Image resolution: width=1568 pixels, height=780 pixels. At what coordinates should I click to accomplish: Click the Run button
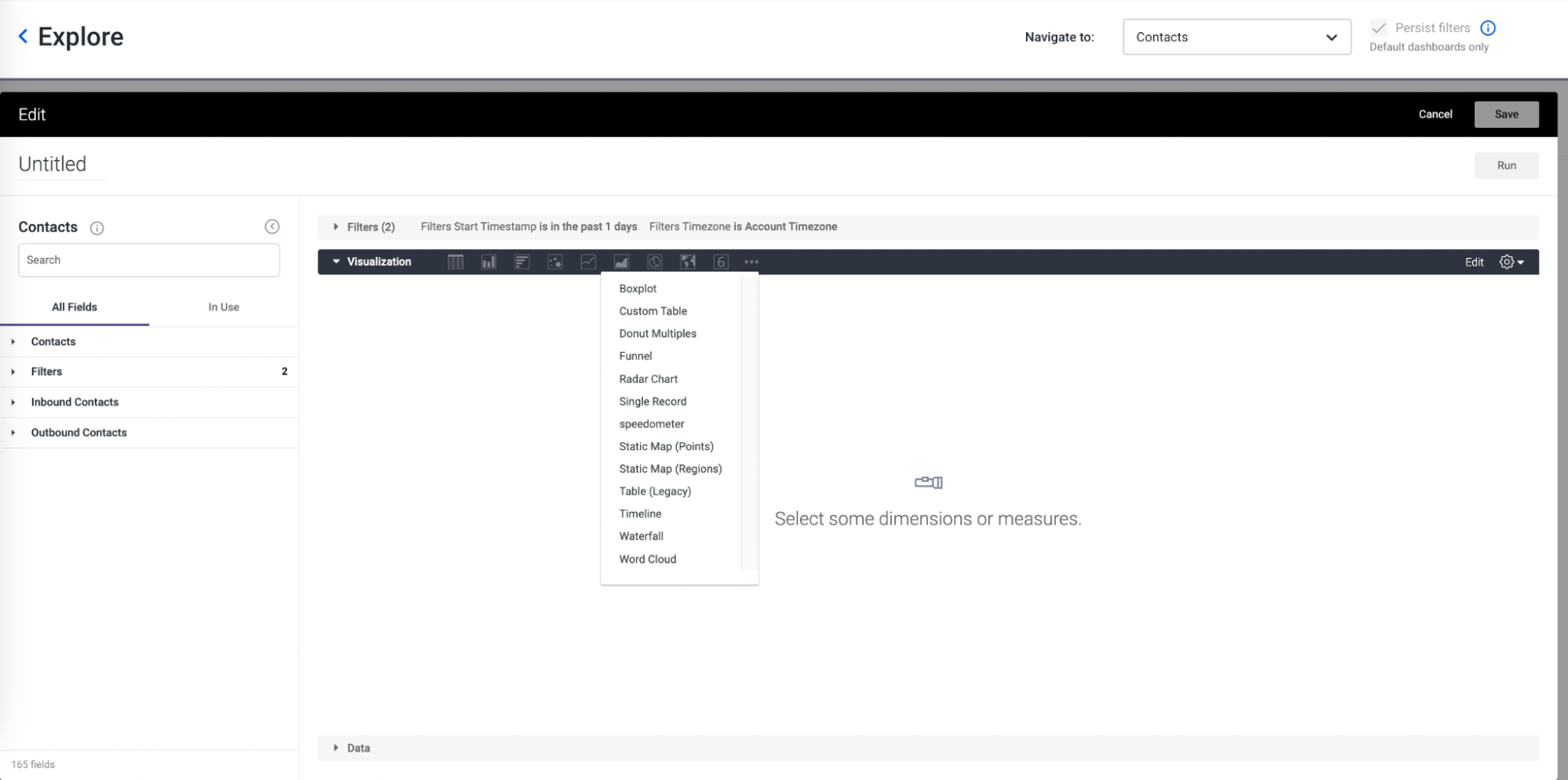pyautogui.click(x=1506, y=165)
